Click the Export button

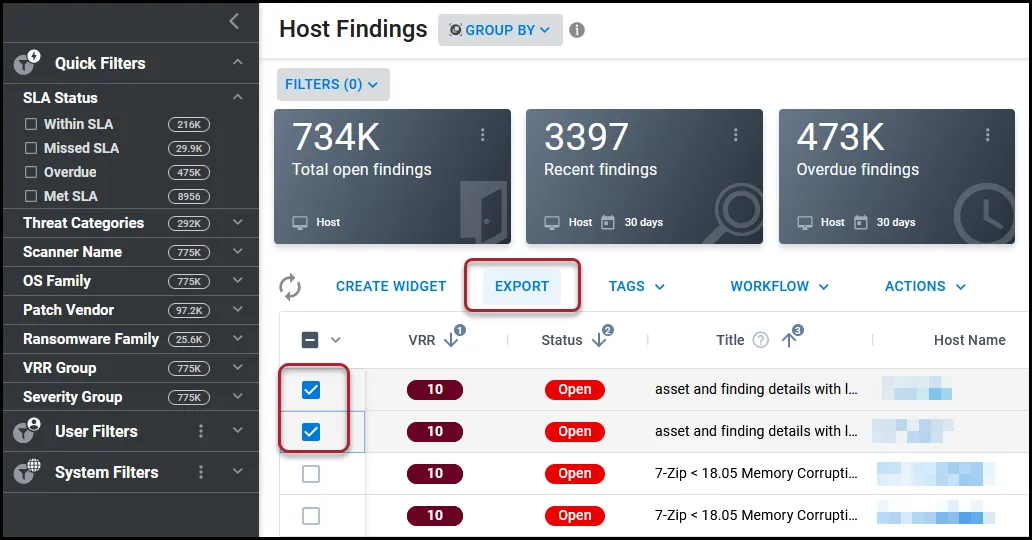pos(522,286)
